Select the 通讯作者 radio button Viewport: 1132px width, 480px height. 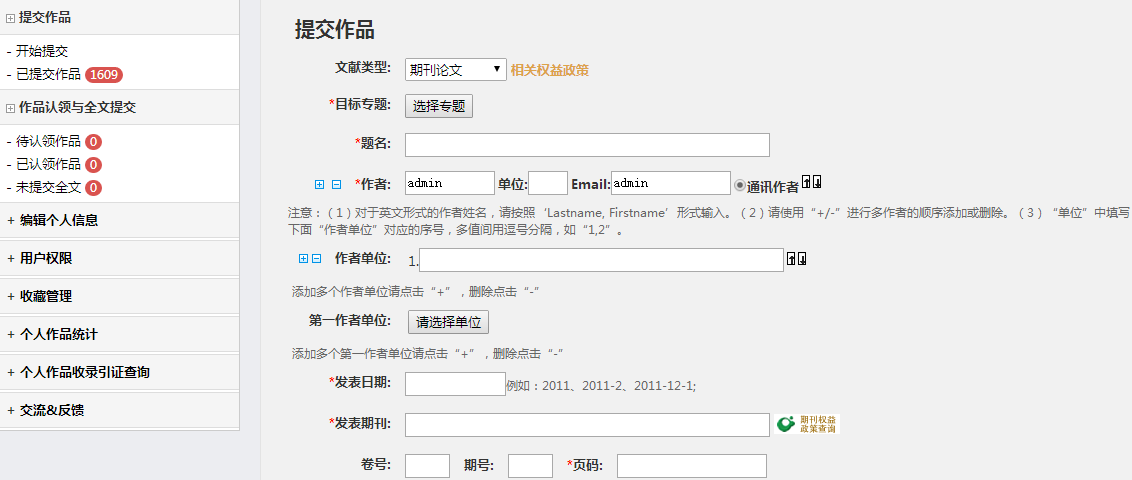pos(740,185)
